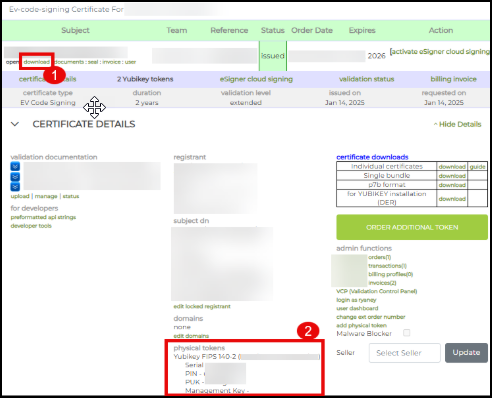This screenshot has height=398, width=492.
Task: Download the p7b format certificate
Action: (452, 185)
